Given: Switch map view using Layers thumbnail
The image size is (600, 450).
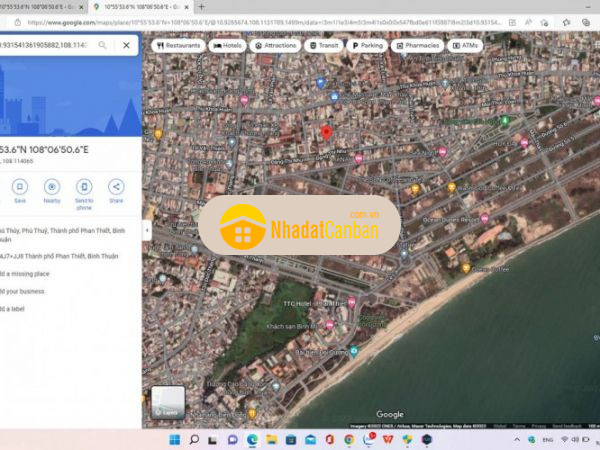Looking at the screenshot, I should pyautogui.click(x=168, y=402).
